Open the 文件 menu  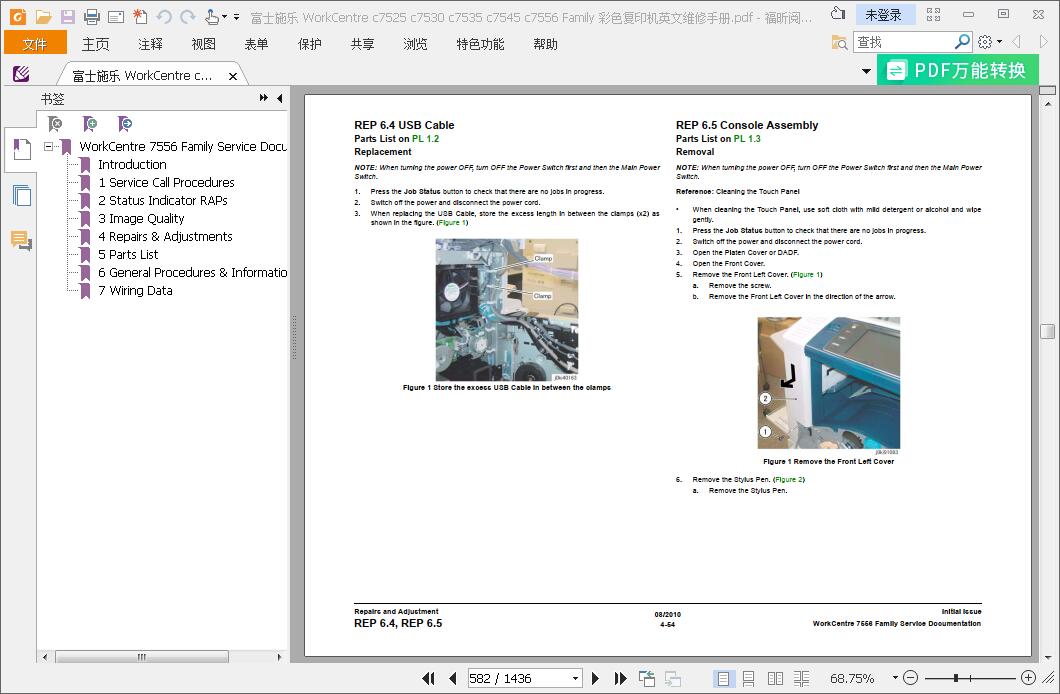35,44
